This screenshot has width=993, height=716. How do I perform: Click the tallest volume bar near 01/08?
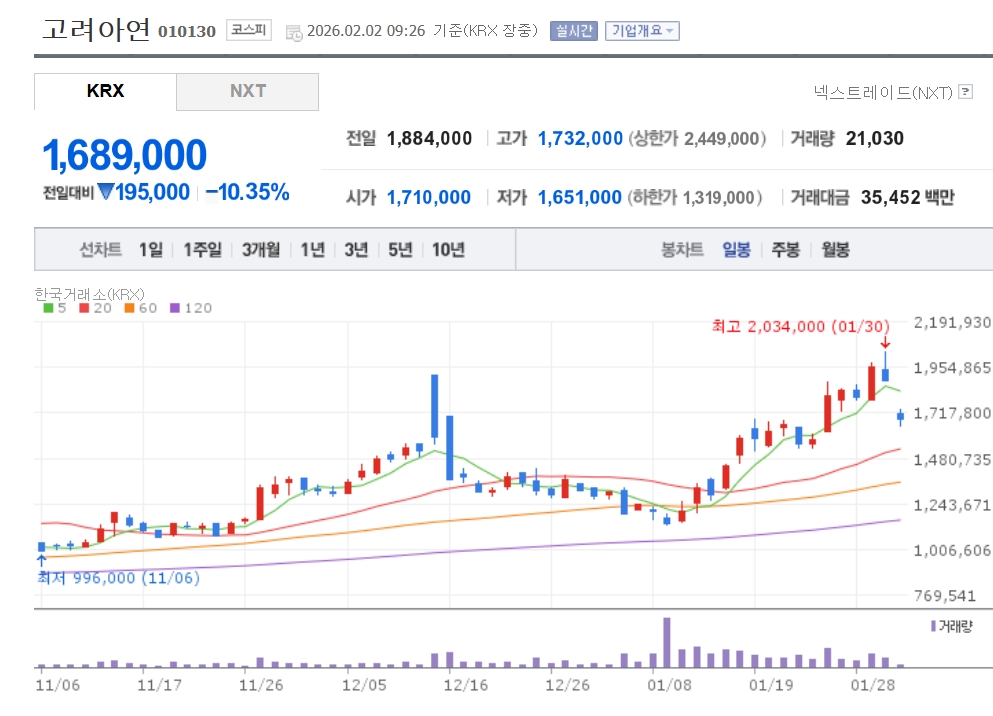(667, 642)
